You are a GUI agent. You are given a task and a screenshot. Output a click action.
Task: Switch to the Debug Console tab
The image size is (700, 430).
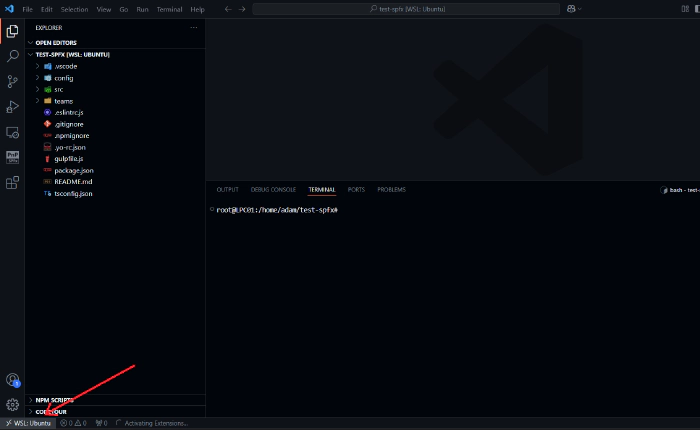click(x=273, y=189)
